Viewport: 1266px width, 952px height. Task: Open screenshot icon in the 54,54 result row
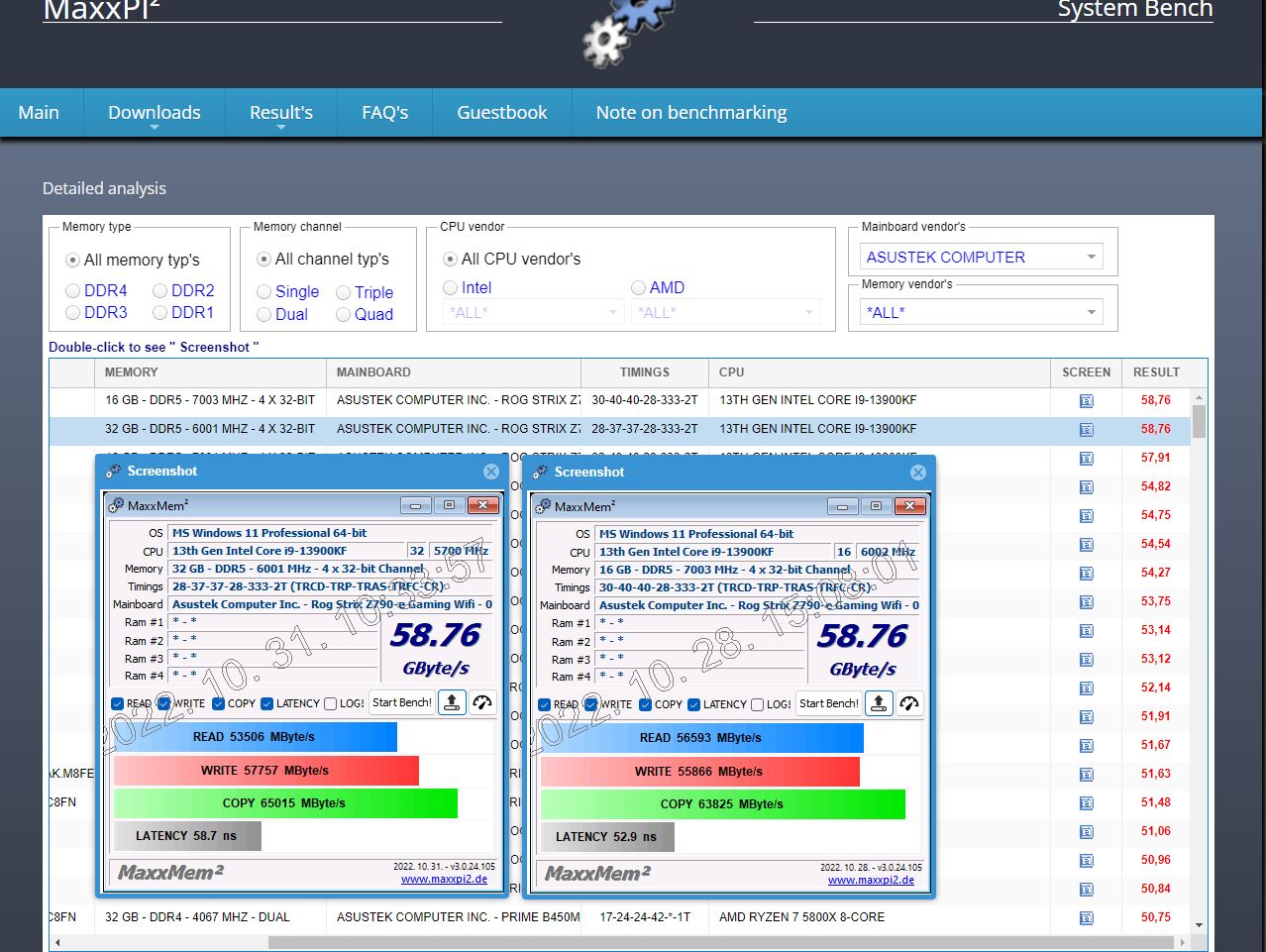coord(1086,545)
